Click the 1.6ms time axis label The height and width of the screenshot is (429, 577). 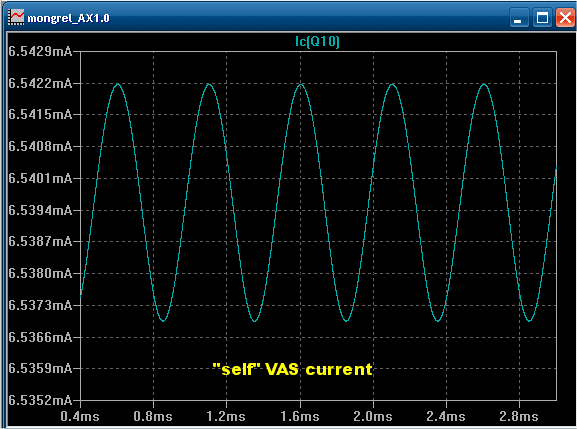tap(300, 416)
